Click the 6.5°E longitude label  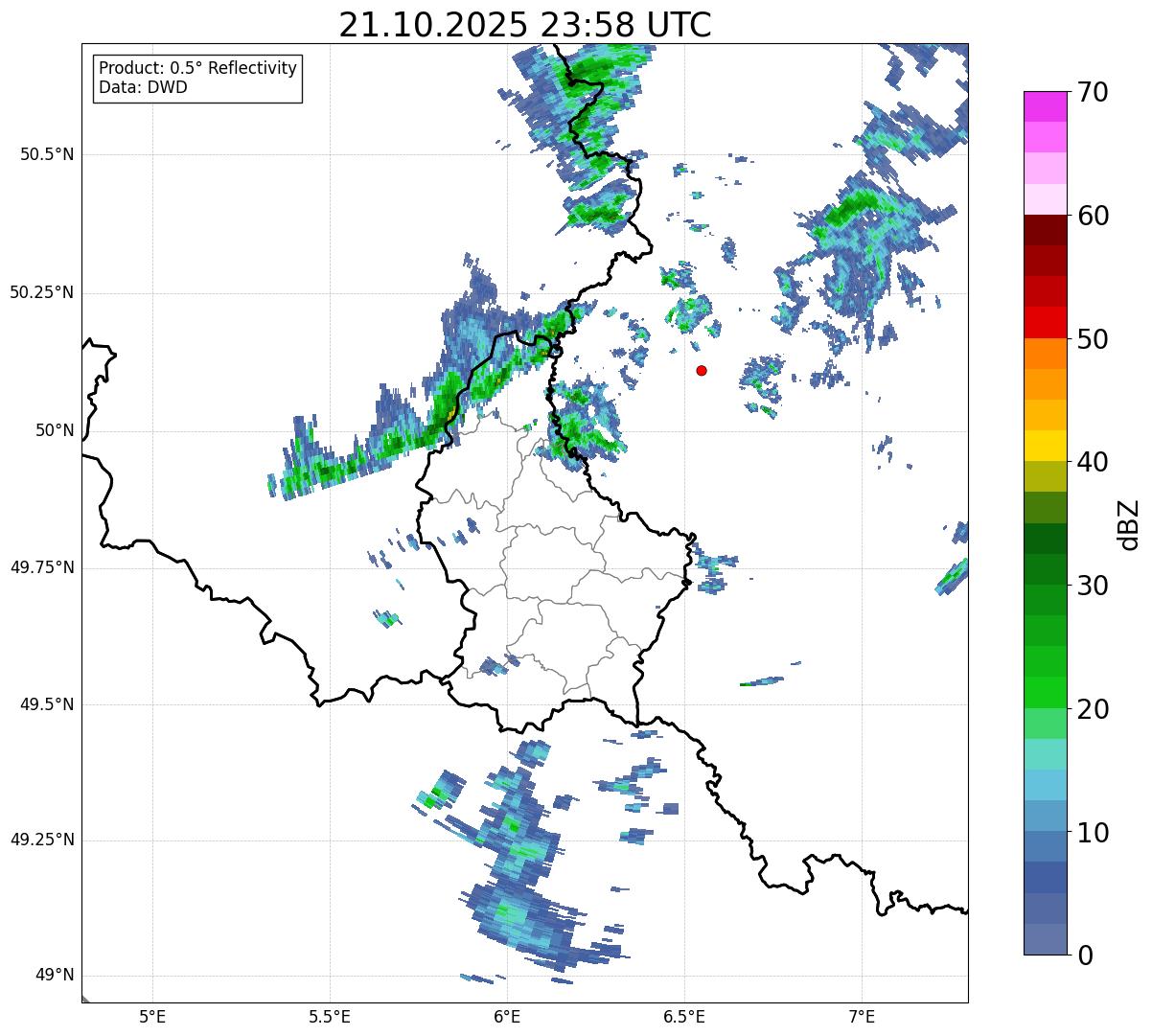(x=684, y=1016)
